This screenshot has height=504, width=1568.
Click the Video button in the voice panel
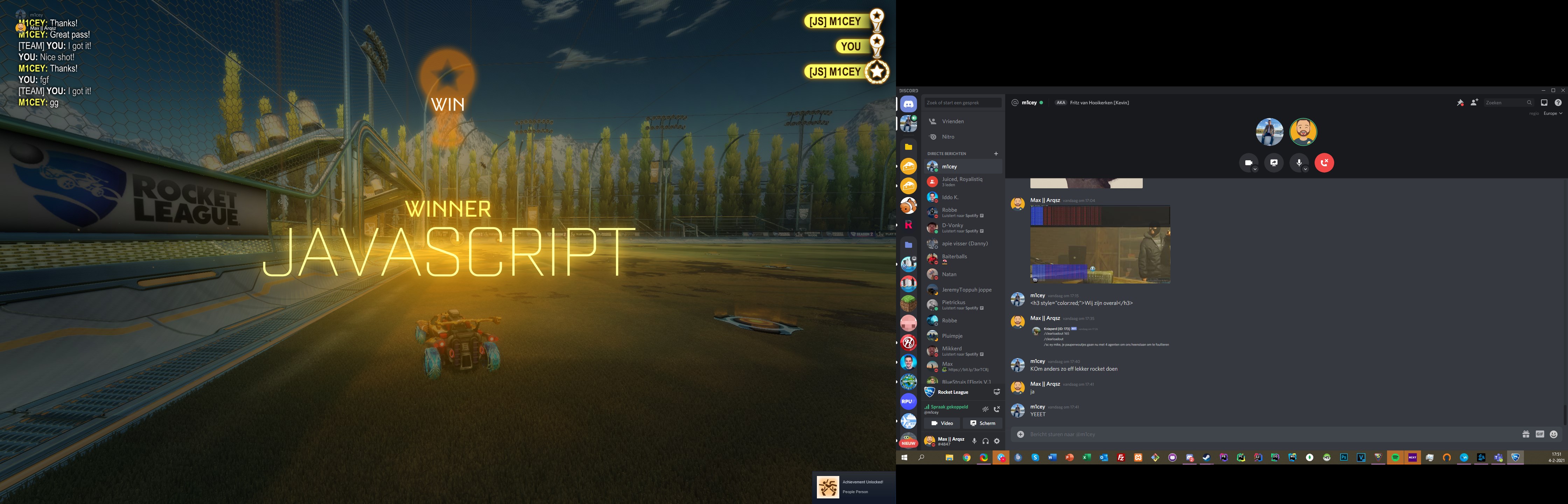pyautogui.click(x=941, y=423)
